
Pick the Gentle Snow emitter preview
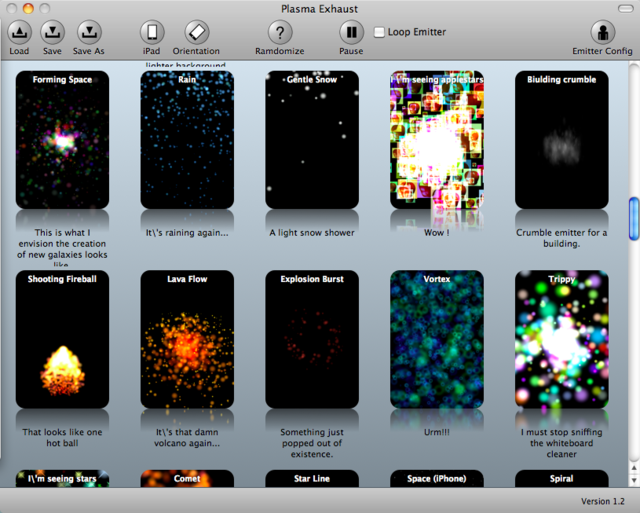click(x=312, y=140)
